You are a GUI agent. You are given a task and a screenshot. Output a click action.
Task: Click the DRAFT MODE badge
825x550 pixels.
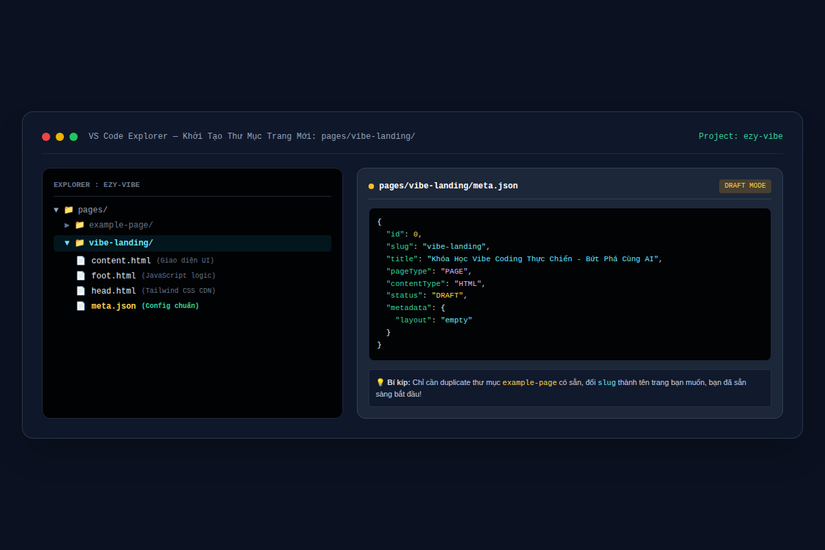744,186
